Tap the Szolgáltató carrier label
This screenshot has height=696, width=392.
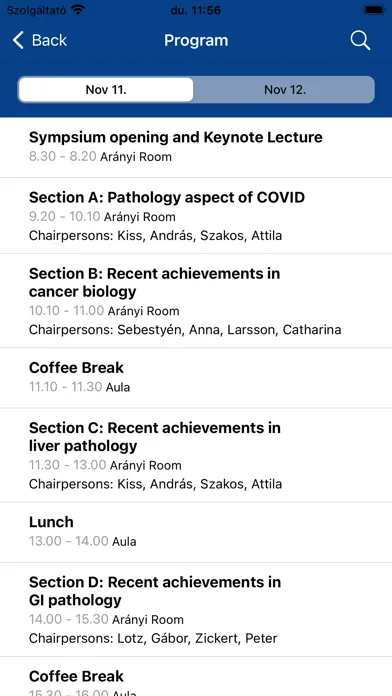point(36,10)
